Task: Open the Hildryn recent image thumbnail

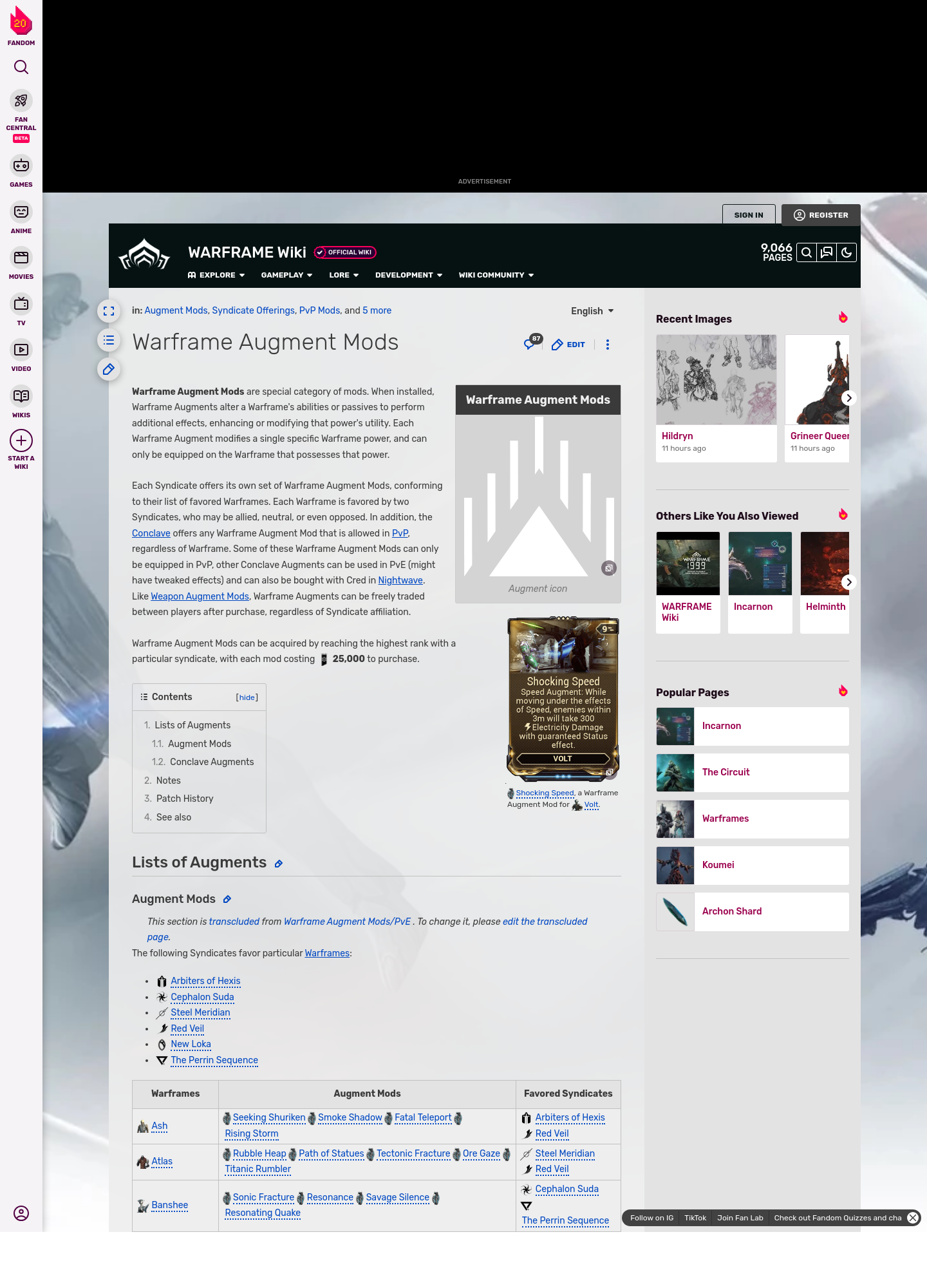Action: [716, 379]
